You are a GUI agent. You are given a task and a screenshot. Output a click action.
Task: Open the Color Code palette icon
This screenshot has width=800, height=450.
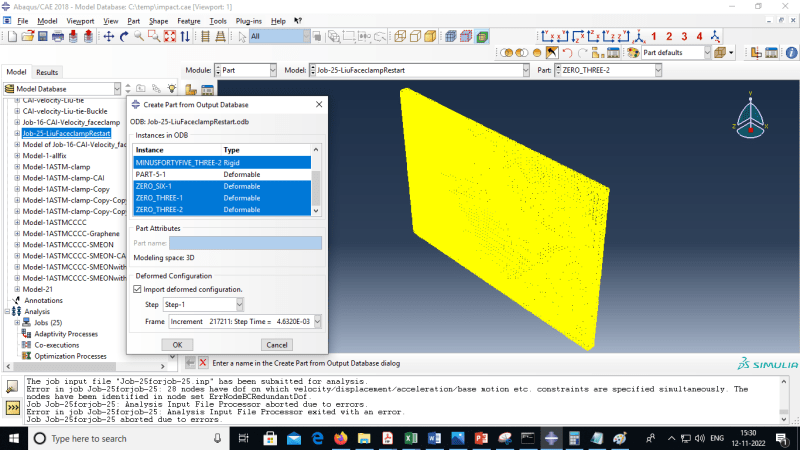pos(633,53)
